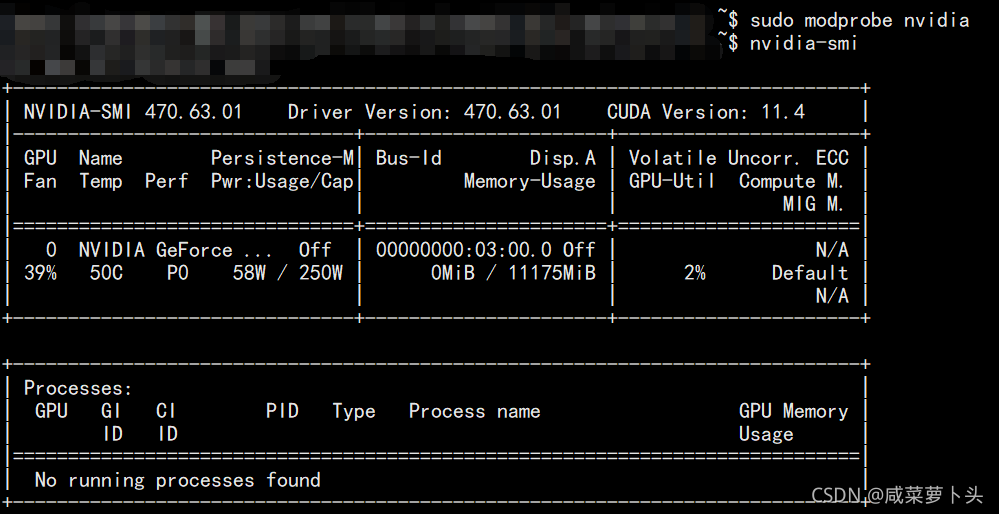Click the 'Compute M.' column header
Image resolution: width=999 pixels, height=514 pixels.
tap(792, 181)
